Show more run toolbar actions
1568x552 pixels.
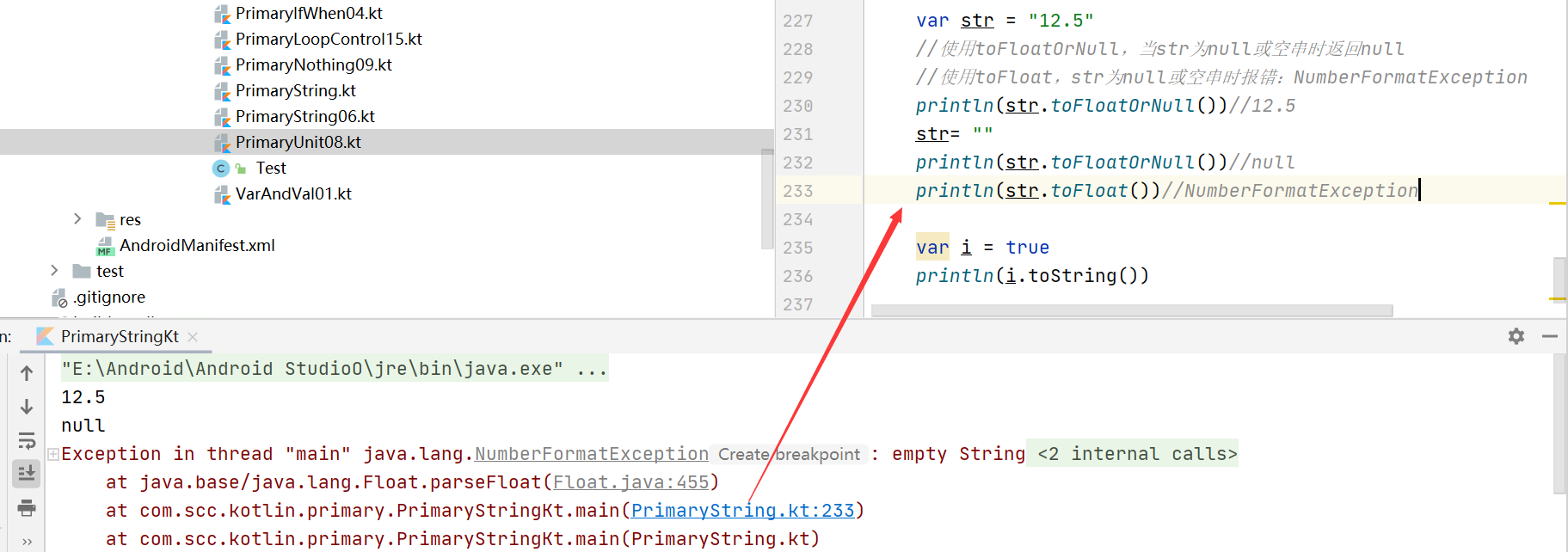click(27, 541)
